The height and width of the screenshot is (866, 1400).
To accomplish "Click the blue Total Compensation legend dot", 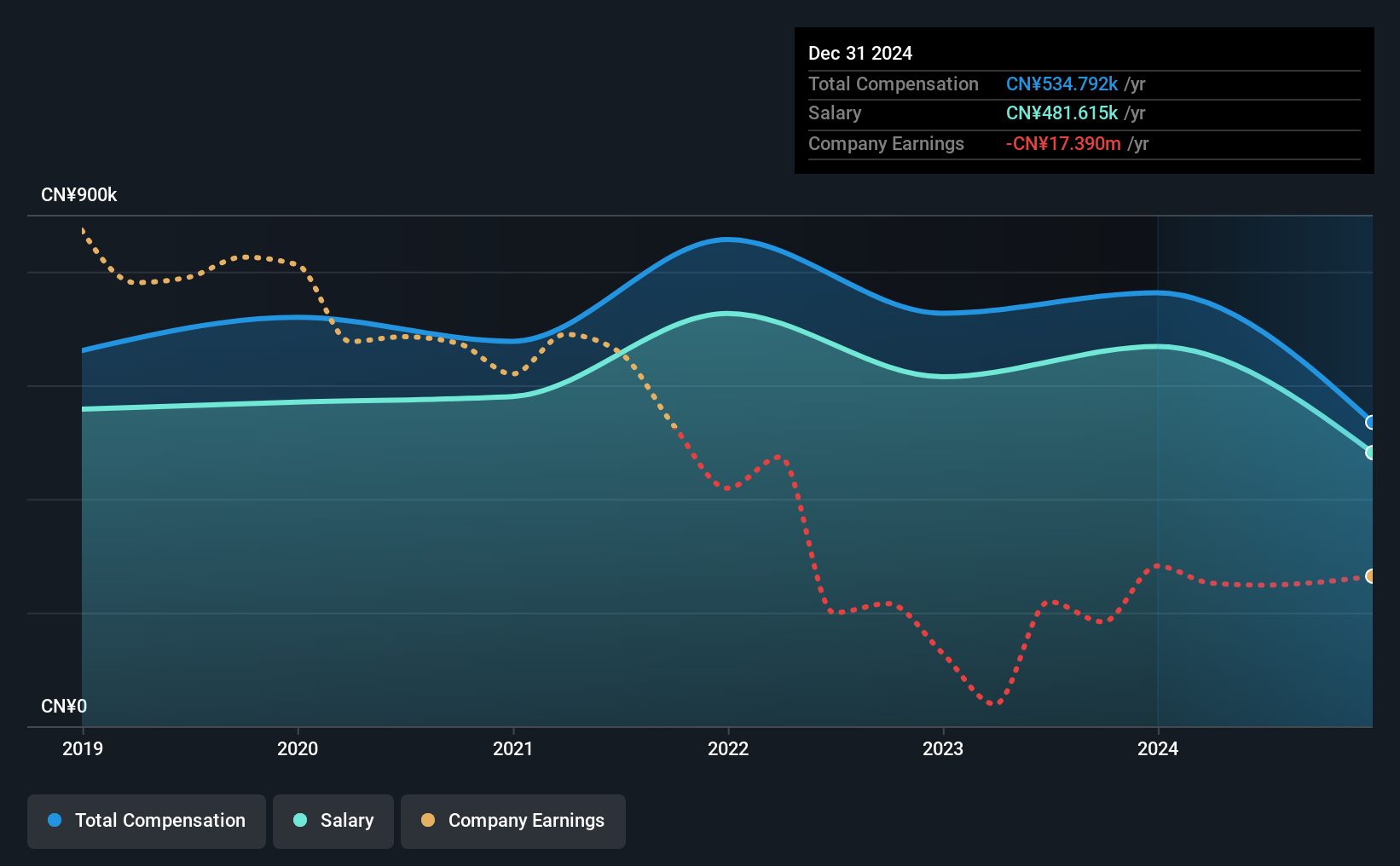I will pos(55,820).
